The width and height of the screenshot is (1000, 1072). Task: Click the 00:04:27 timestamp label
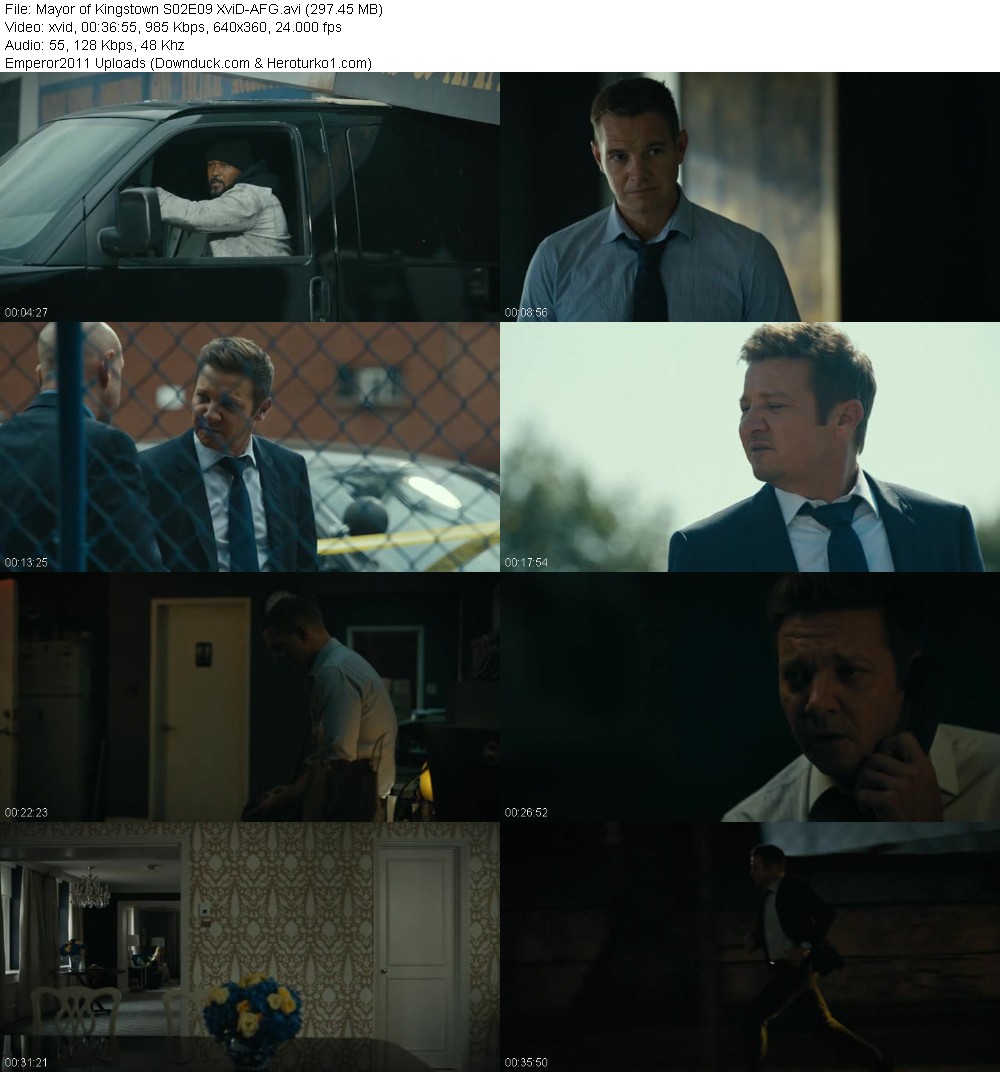(26, 312)
